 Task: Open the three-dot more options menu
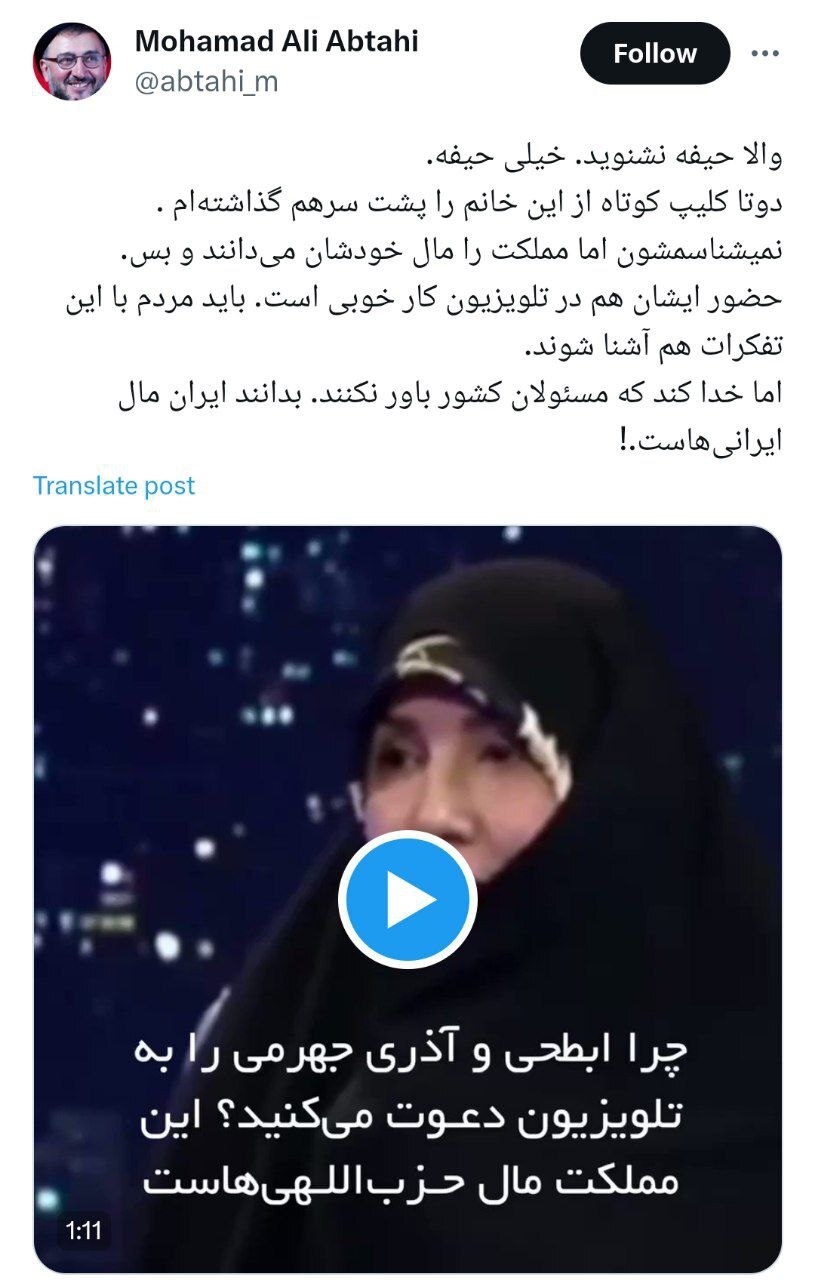[x=765, y=53]
